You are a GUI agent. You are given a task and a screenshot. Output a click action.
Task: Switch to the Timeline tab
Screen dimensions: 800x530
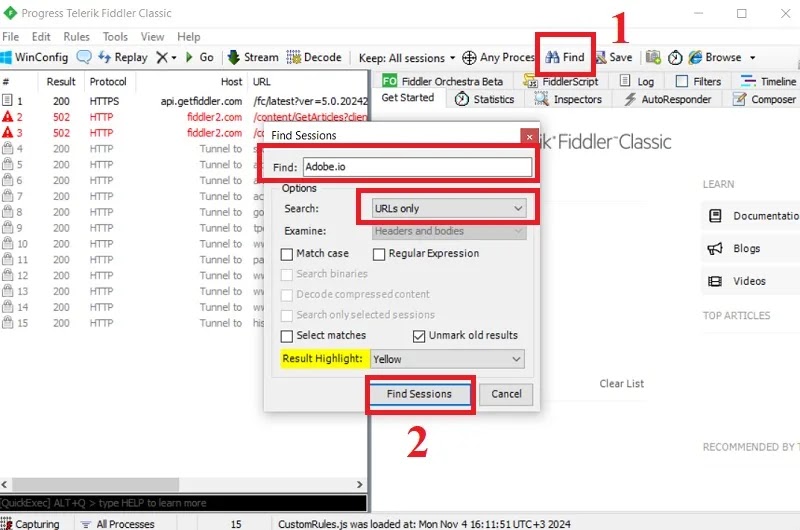coord(768,81)
